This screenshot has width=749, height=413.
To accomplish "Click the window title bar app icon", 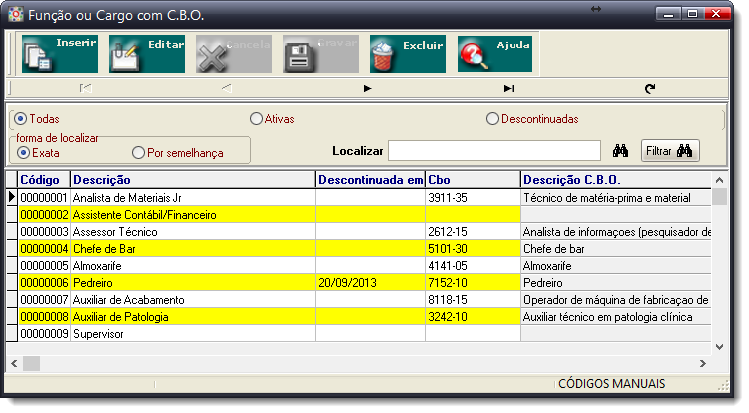I will pos(16,14).
